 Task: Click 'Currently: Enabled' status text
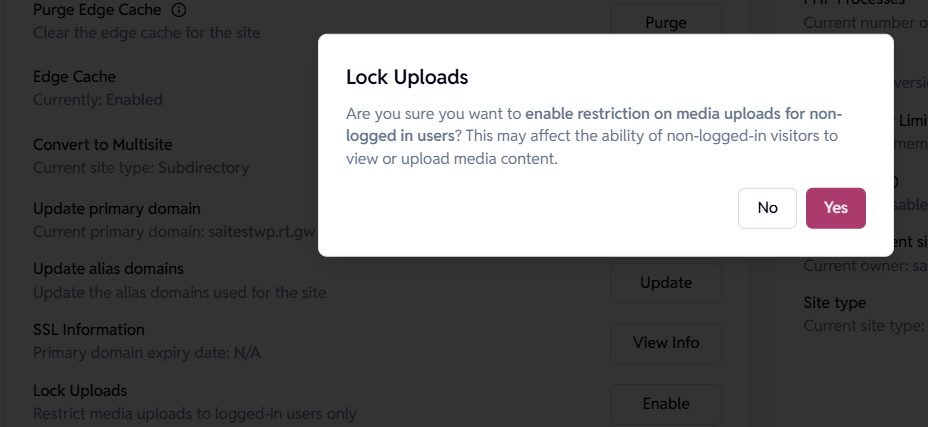point(97,100)
